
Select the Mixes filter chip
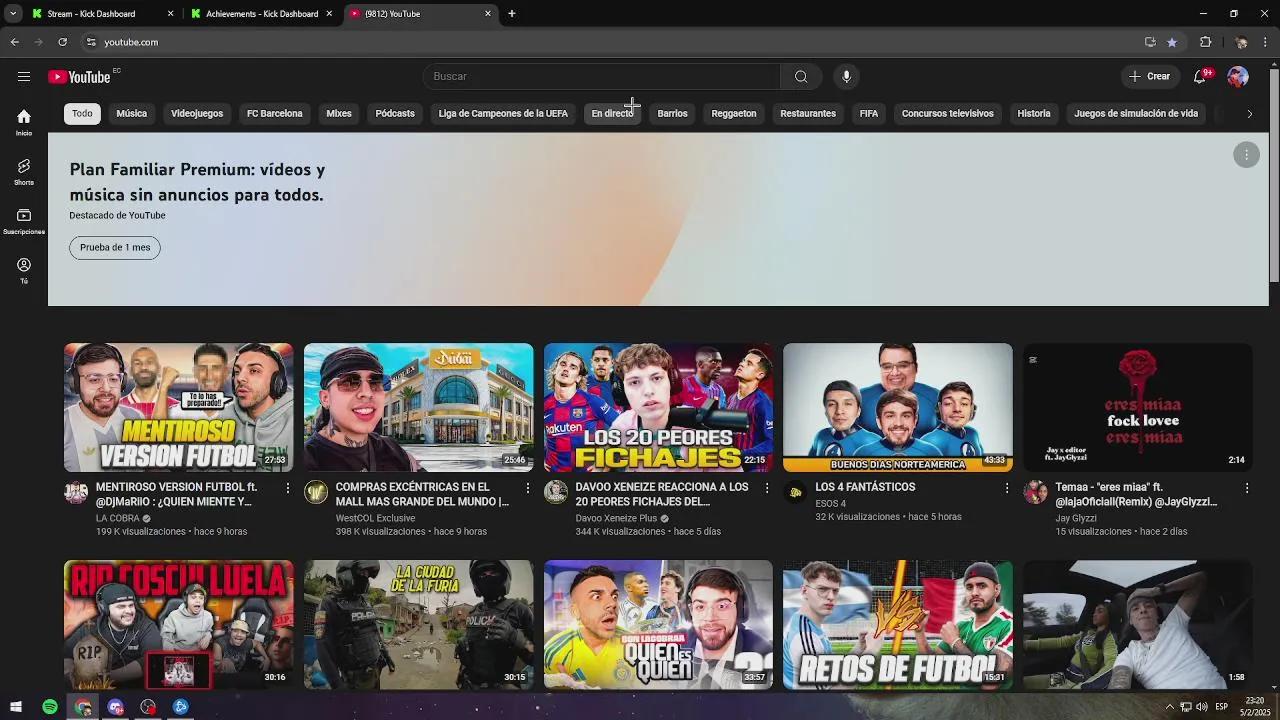coord(339,114)
